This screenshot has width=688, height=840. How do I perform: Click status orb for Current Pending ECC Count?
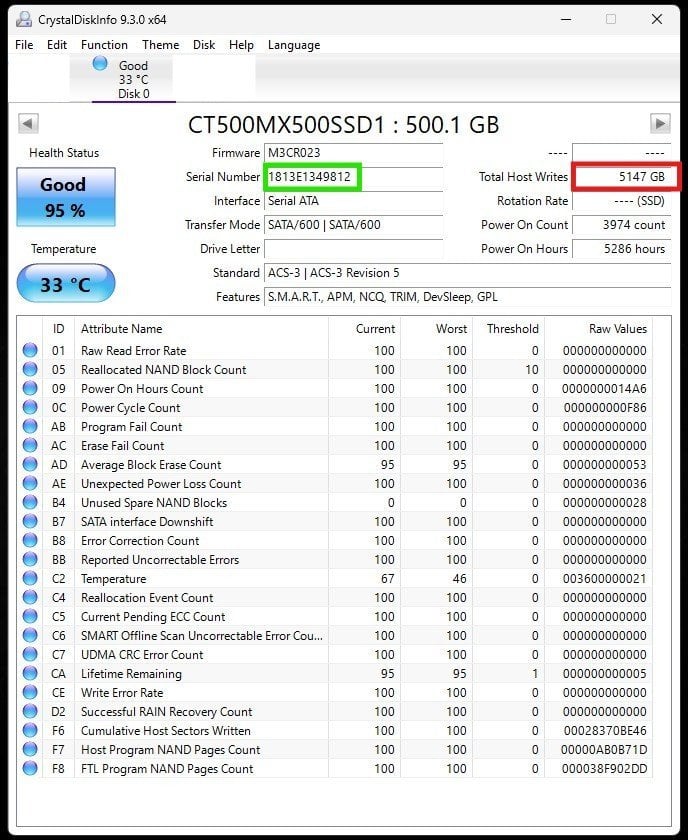click(30, 617)
